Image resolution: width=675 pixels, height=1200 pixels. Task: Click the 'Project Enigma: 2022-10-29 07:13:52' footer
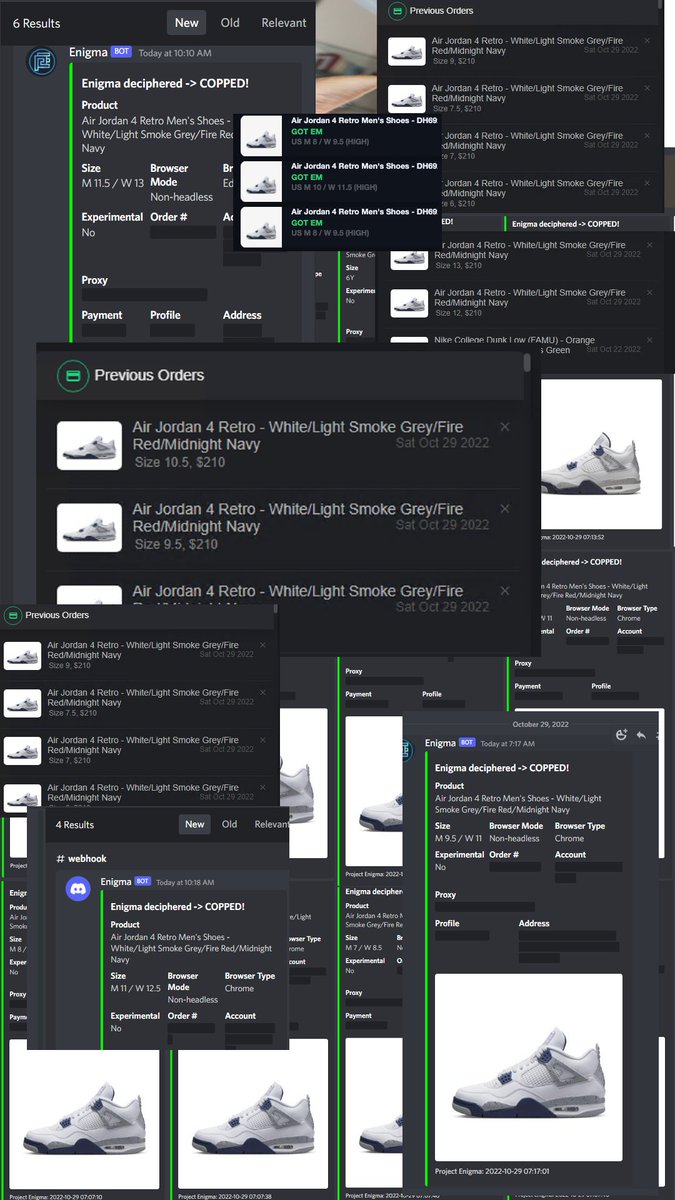pos(572,537)
